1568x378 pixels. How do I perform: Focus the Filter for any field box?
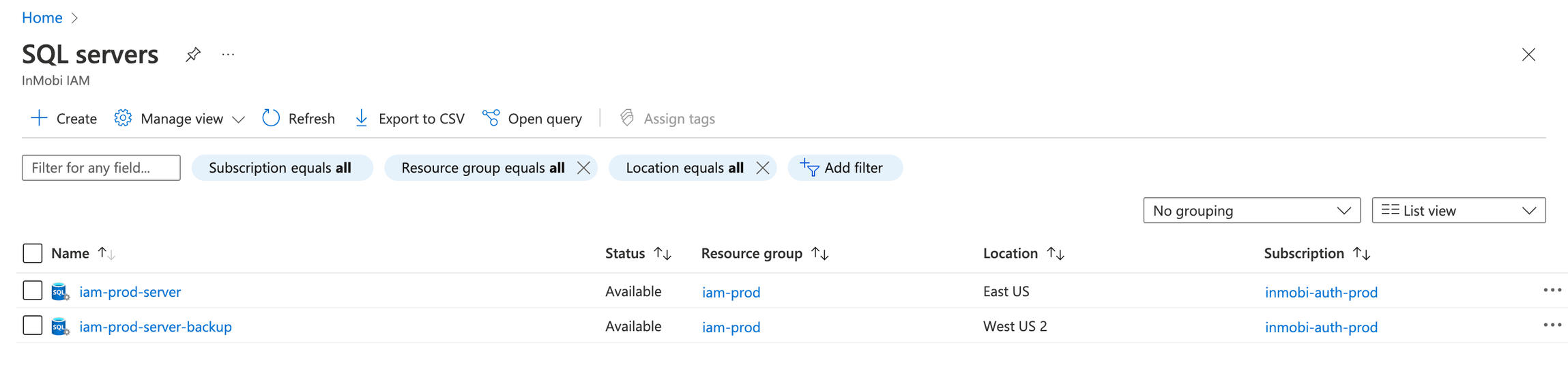pyautogui.click(x=101, y=168)
